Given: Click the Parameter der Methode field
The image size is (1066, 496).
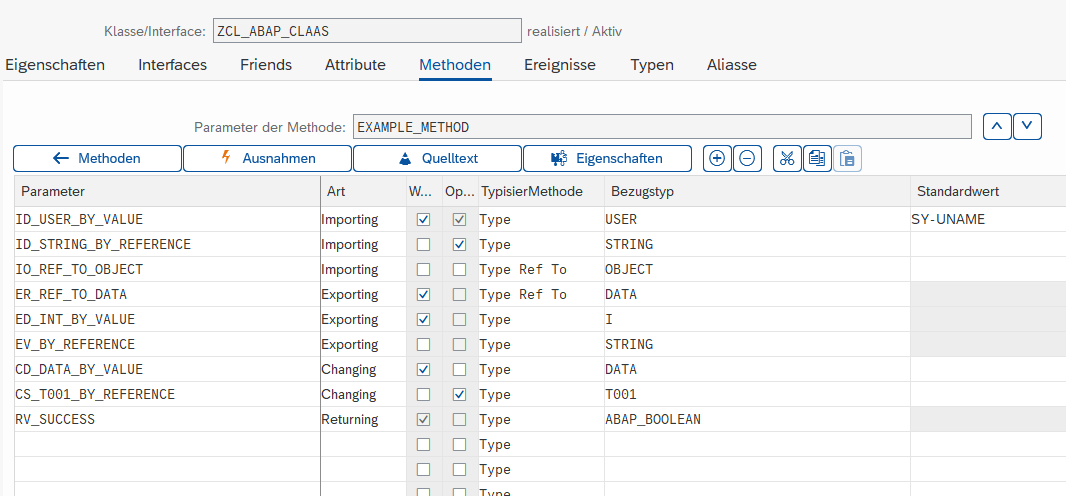Looking at the screenshot, I should point(661,127).
